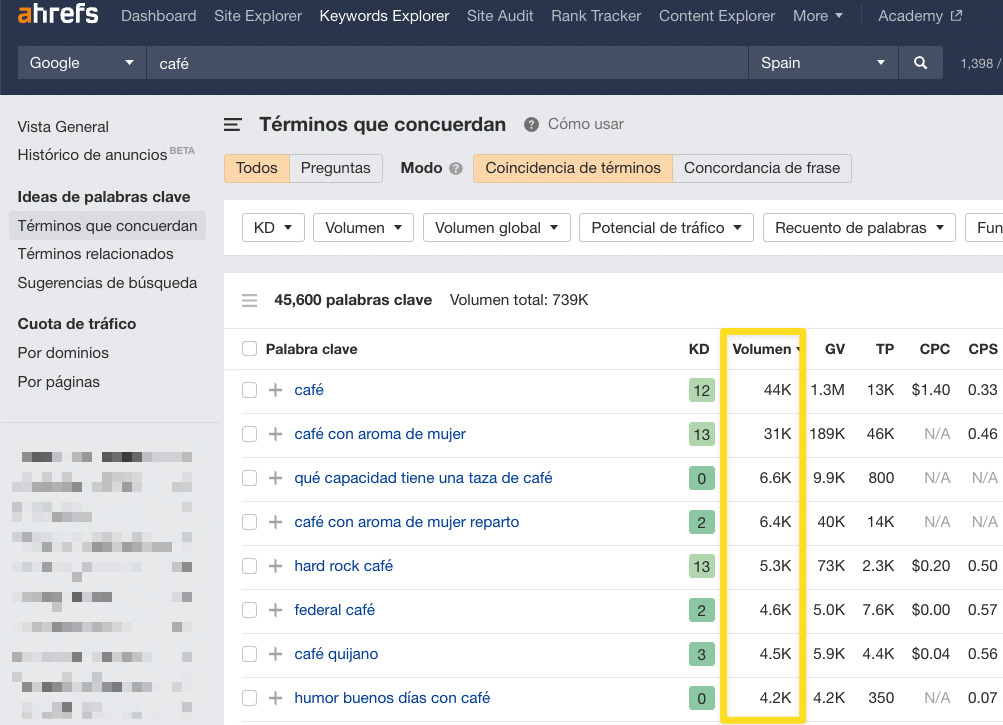Select the federal café row checkbox
Viewport: 1003px width, 725px height.
pyautogui.click(x=250, y=610)
